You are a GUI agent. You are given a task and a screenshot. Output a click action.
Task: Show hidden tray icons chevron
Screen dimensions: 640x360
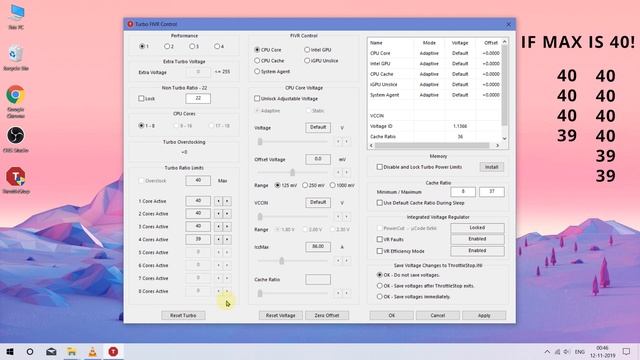pos(547,351)
